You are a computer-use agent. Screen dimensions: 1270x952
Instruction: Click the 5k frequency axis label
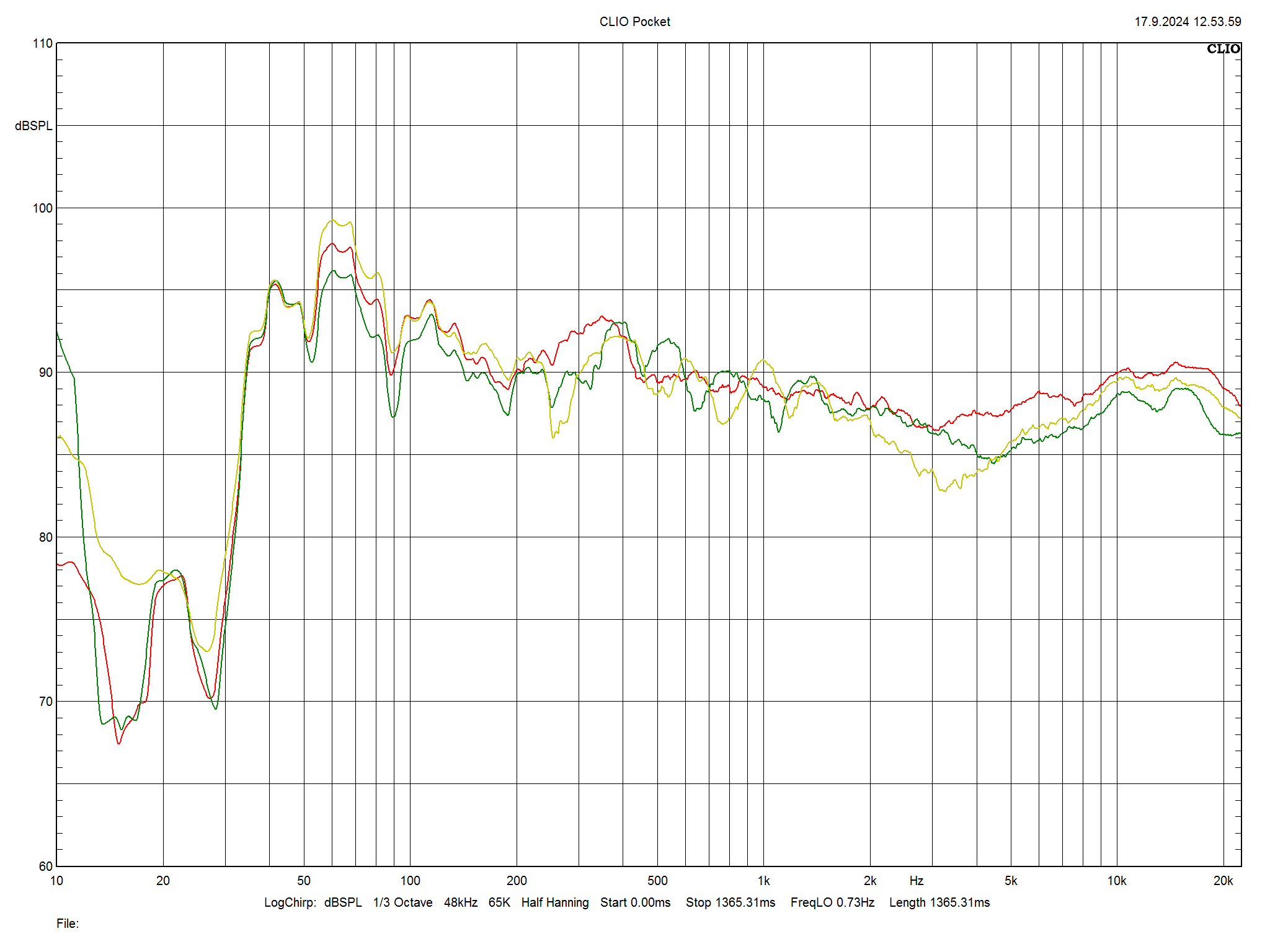1011,881
